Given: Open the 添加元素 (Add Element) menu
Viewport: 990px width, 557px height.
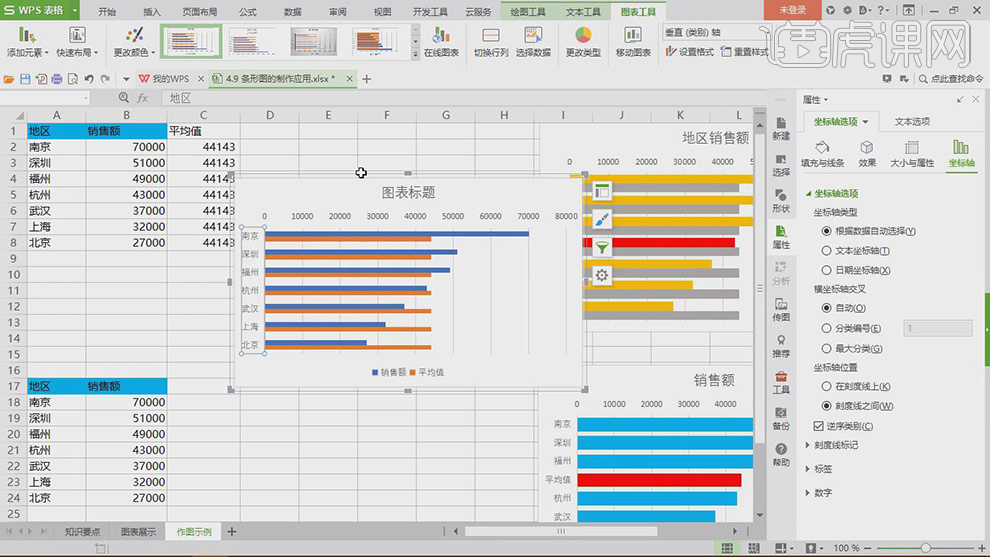Looking at the screenshot, I should click(27, 42).
